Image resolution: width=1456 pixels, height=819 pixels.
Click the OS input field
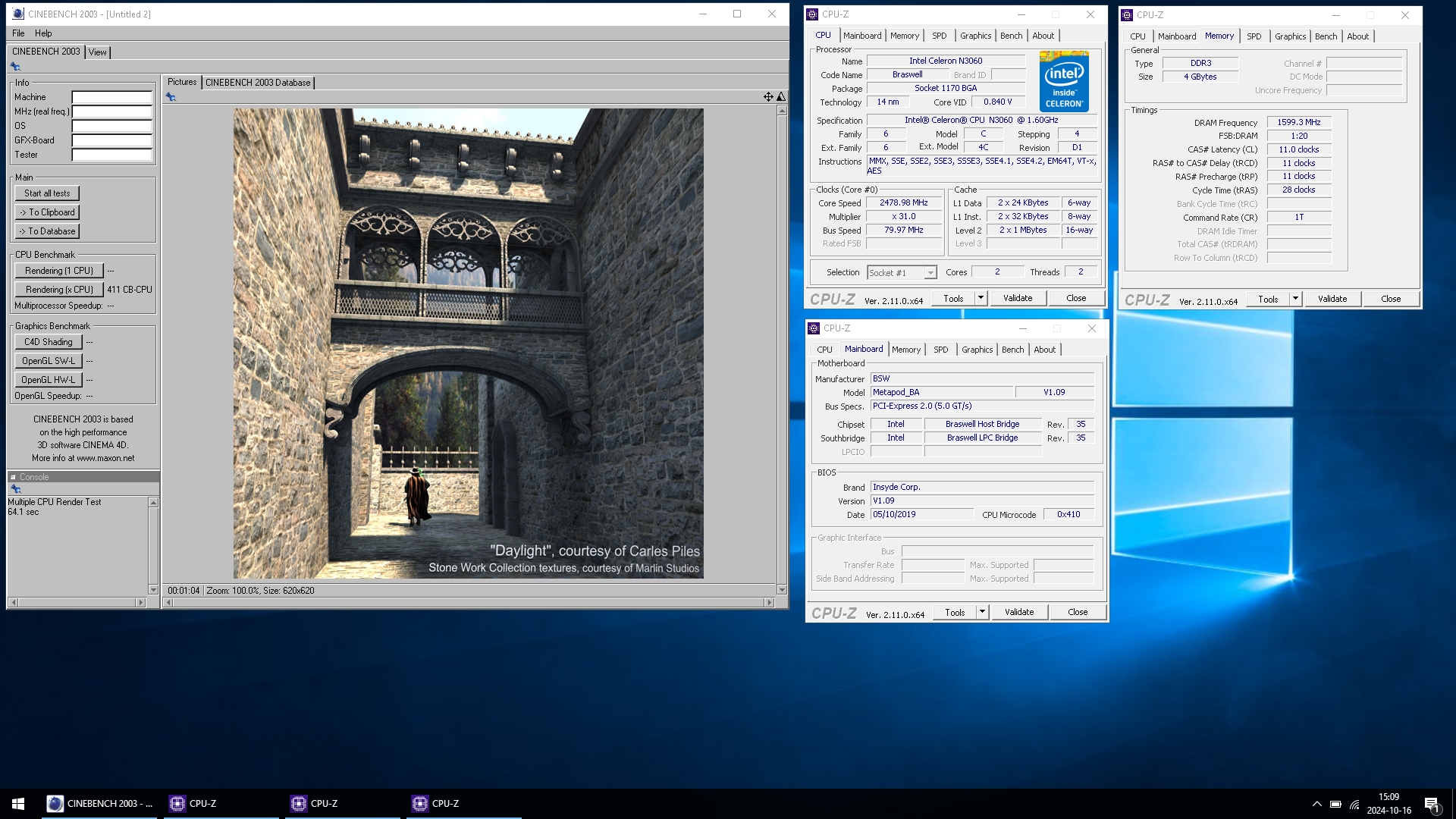pyautogui.click(x=112, y=126)
